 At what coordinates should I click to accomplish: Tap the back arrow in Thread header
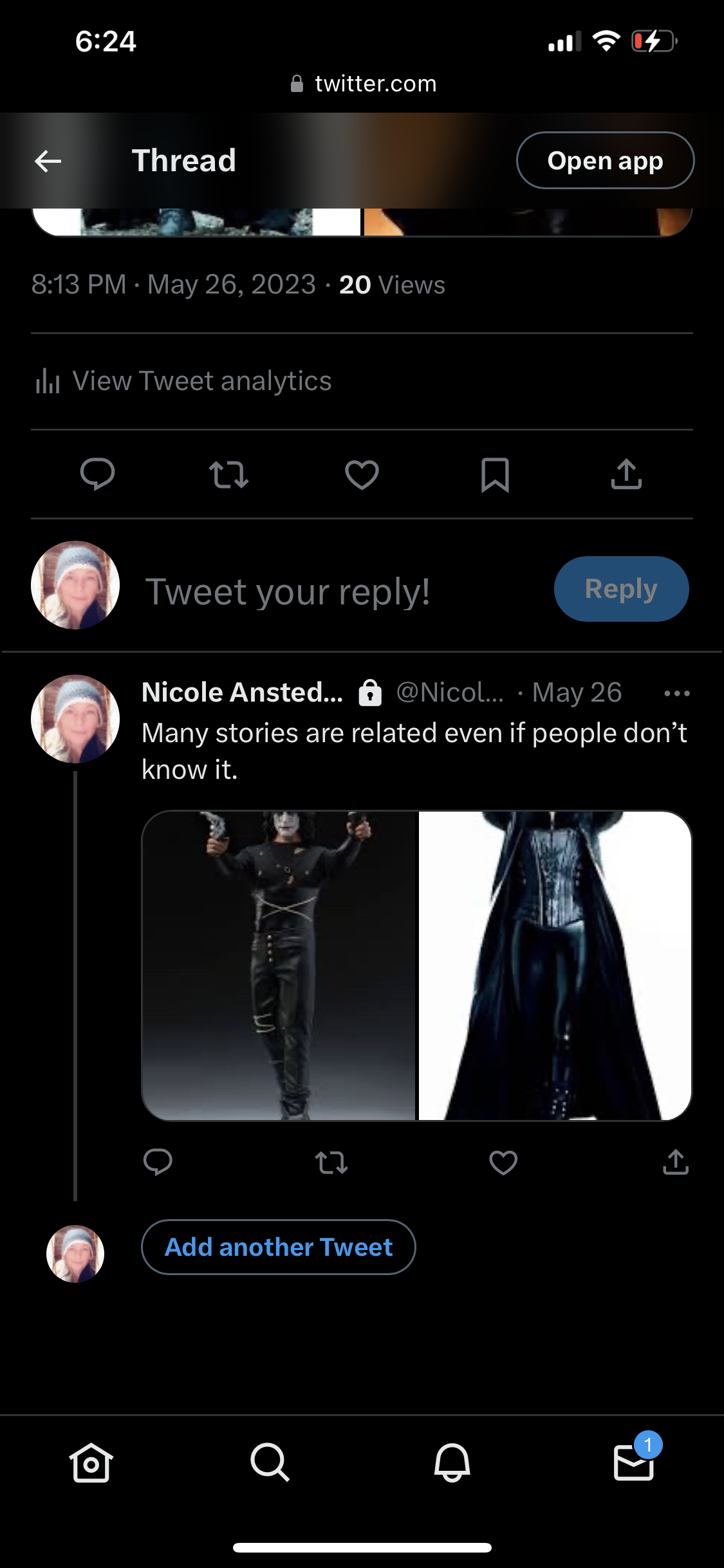coord(48,161)
